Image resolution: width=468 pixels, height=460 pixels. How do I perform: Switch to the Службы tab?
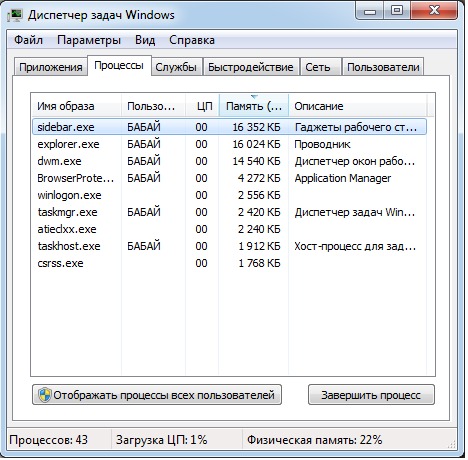[176, 67]
